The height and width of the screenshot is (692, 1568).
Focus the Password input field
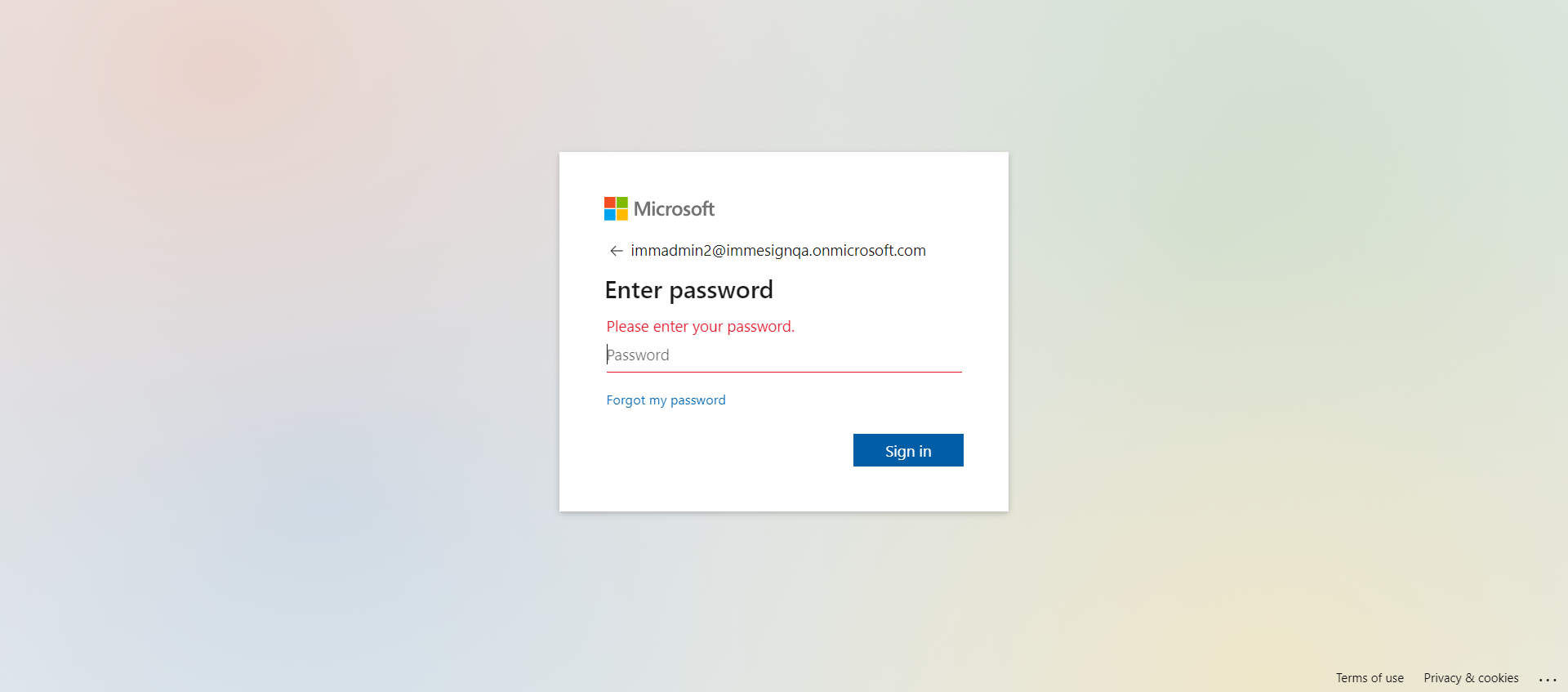coord(783,355)
